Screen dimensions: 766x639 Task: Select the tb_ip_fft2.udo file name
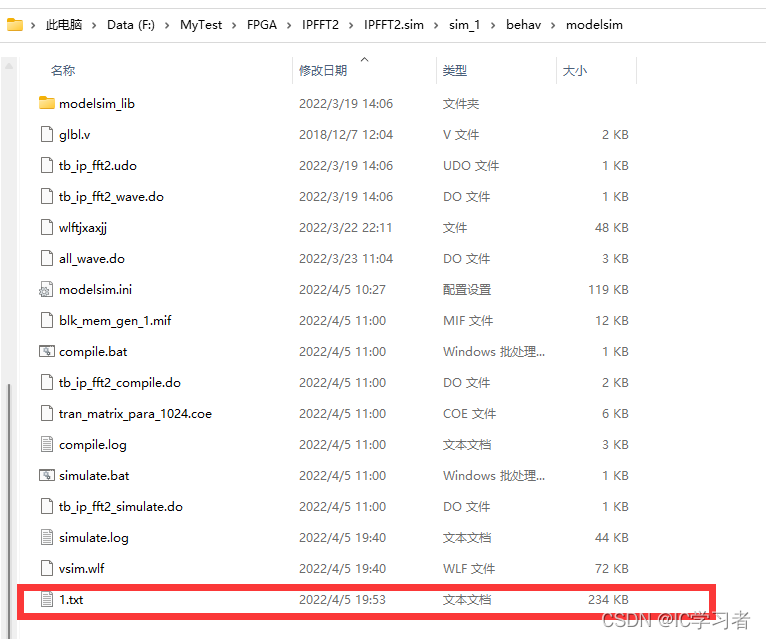click(98, 165)
